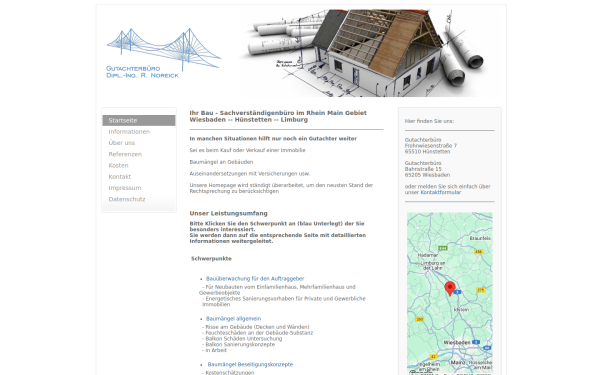Open the Baumängel Beseitigungskonzepte link

pos(250,364)
